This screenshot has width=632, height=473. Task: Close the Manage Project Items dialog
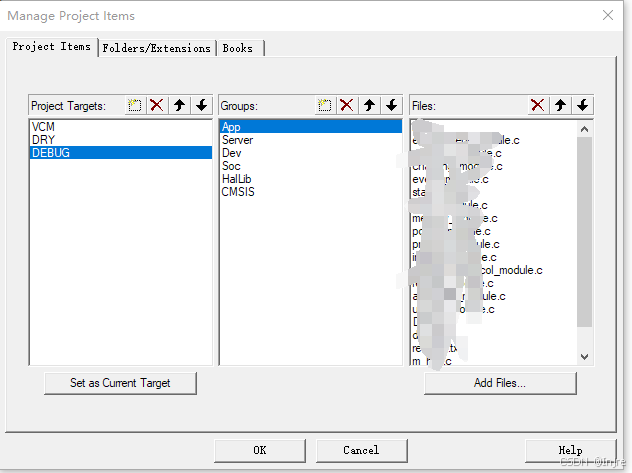pos(608,15)
